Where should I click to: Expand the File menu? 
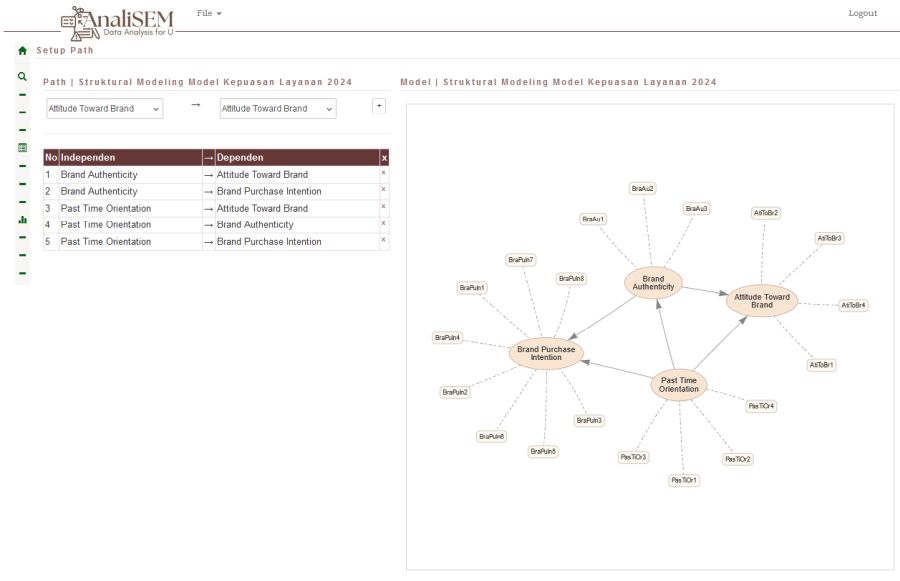pyautogui.click(x=209, y=13)
